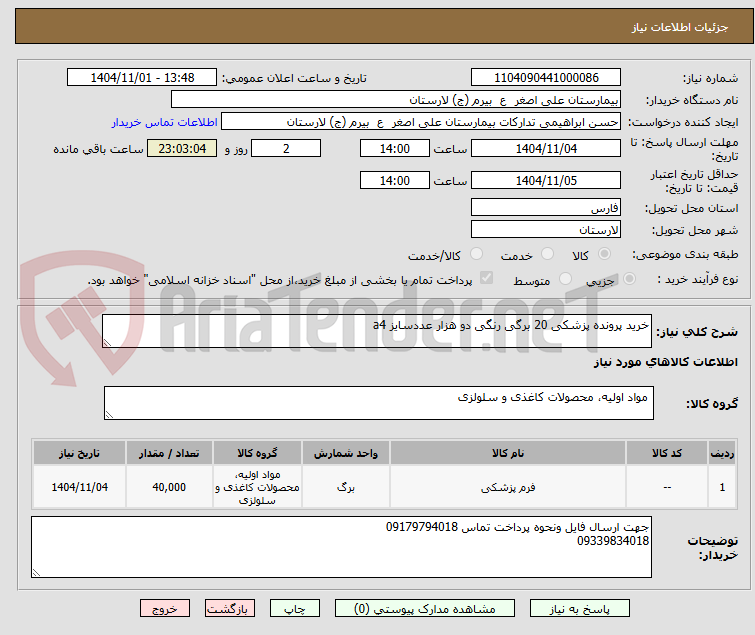Click the فرم پزشکی item name cell
This screenshot has width=755, height=635.
(508, 487)
